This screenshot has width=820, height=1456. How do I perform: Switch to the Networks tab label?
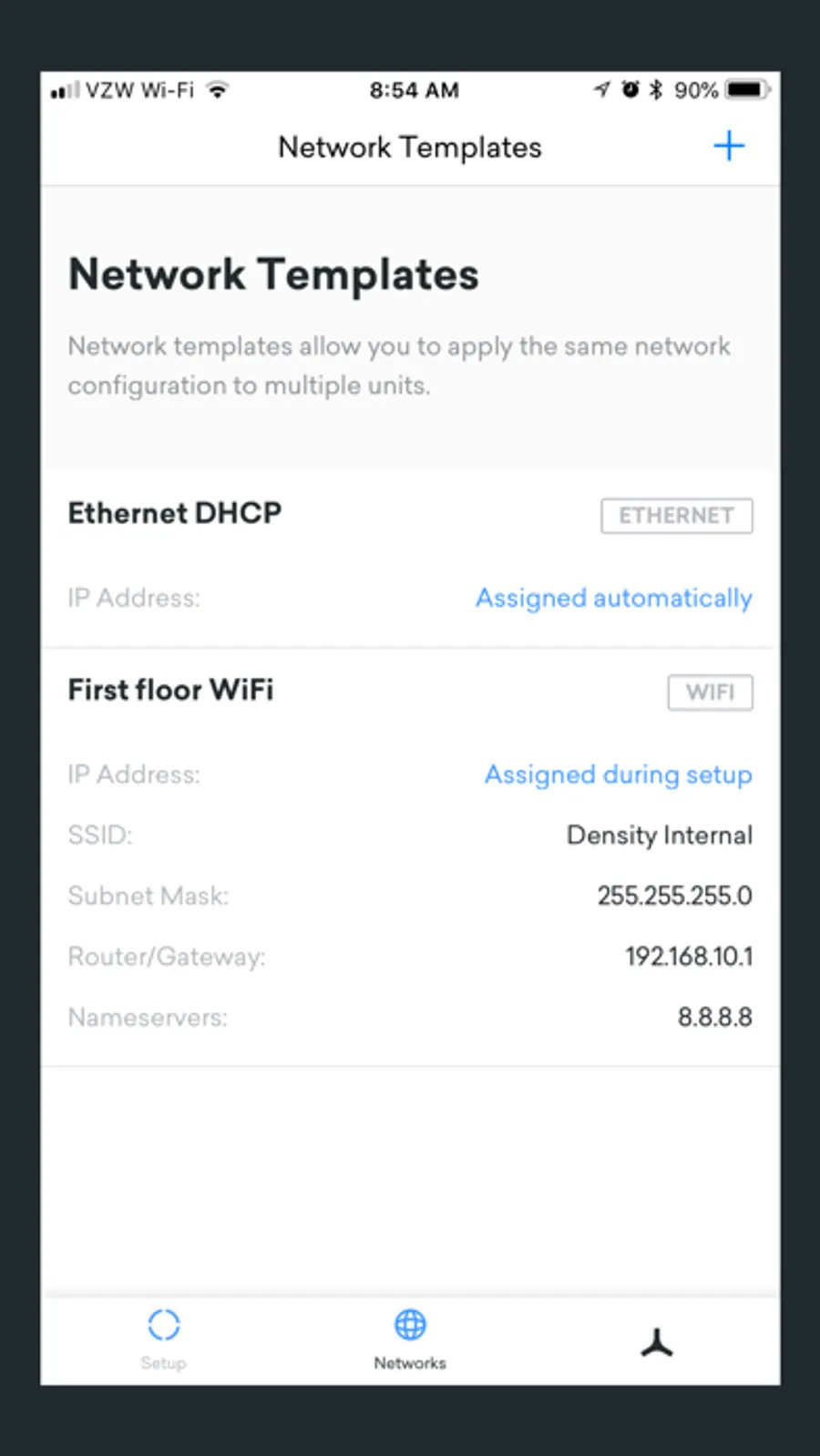(x=410, y=1363)
